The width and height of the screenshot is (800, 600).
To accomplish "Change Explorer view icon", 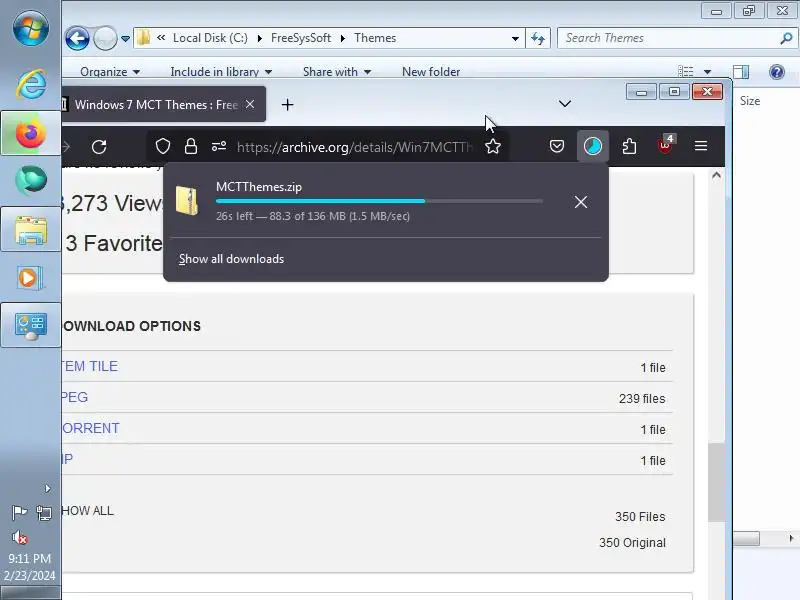I will tap(685, 72).
